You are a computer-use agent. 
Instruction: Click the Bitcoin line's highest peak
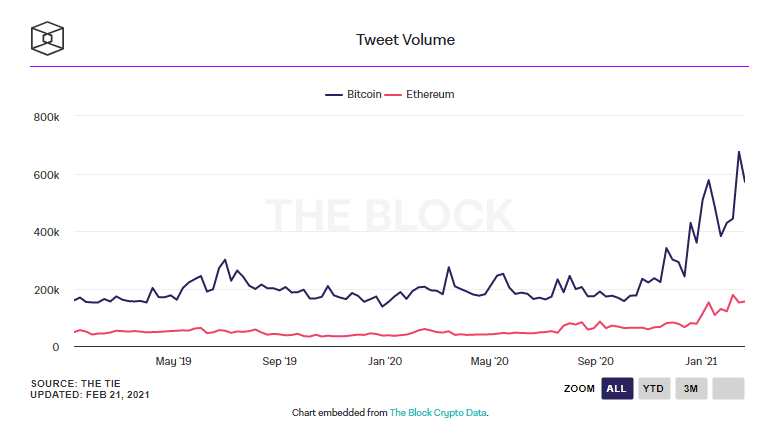click(x=739, y=152)
